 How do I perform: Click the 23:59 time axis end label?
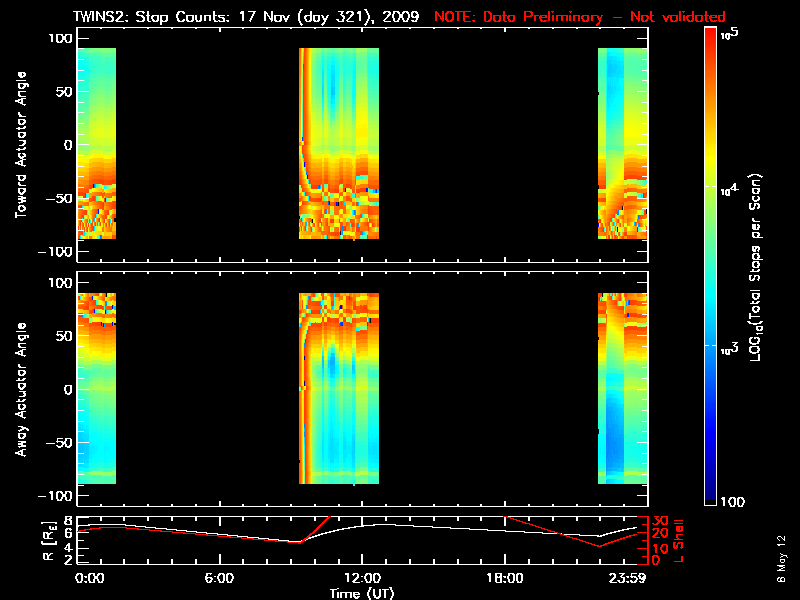coord(628,578)
